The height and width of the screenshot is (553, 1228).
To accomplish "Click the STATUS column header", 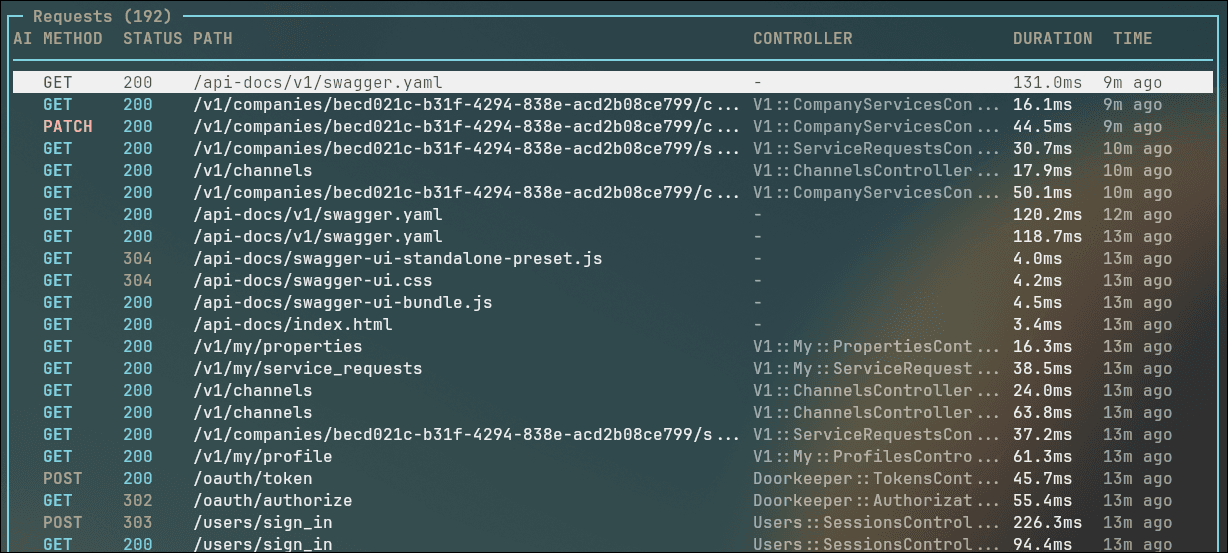I will [x=153, y=39].
